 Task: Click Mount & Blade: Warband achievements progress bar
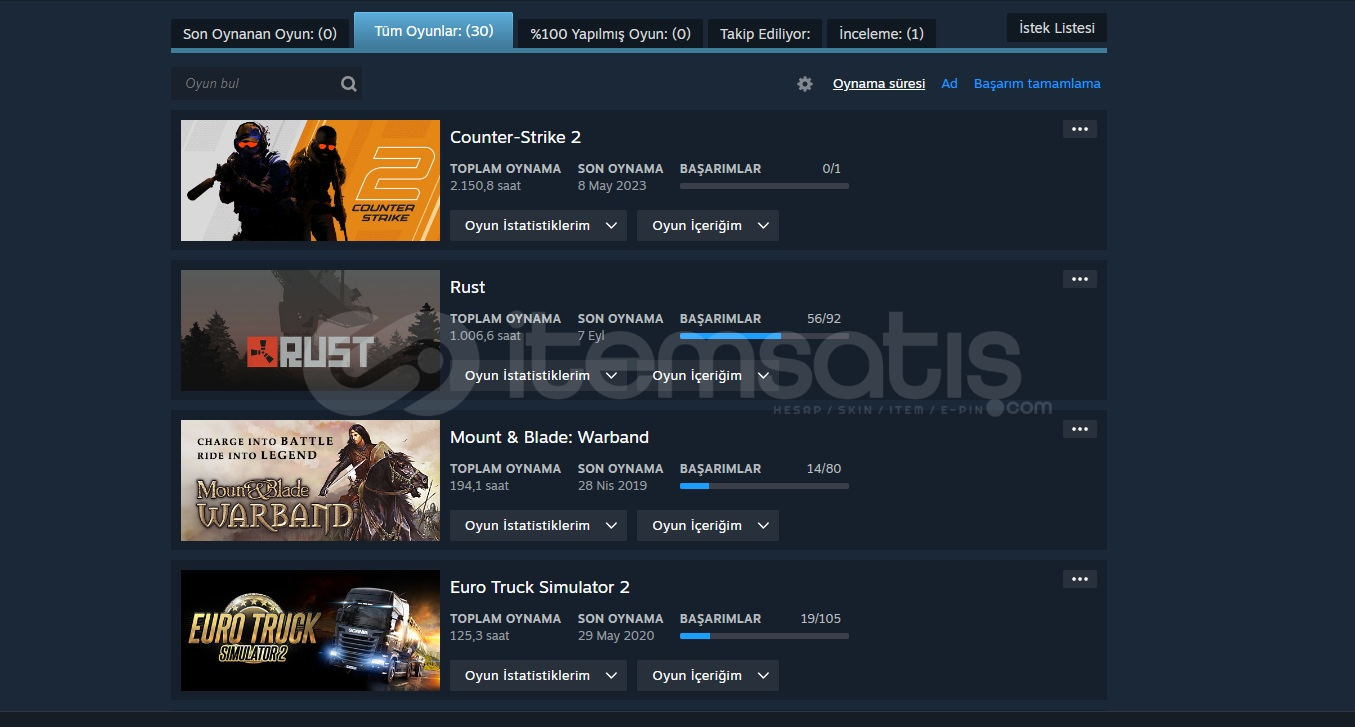[x=764, y=486]
